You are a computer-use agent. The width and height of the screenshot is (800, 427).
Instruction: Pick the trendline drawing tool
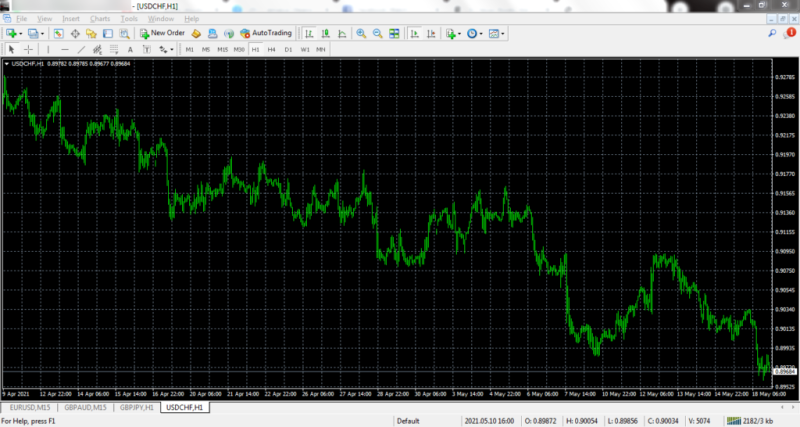[81, 49]
